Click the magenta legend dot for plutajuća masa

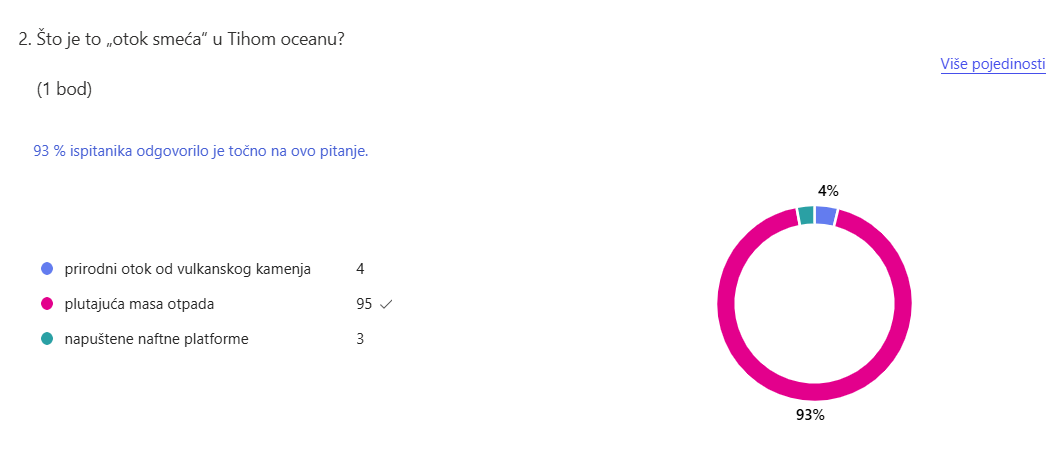[x=47, y=304]
